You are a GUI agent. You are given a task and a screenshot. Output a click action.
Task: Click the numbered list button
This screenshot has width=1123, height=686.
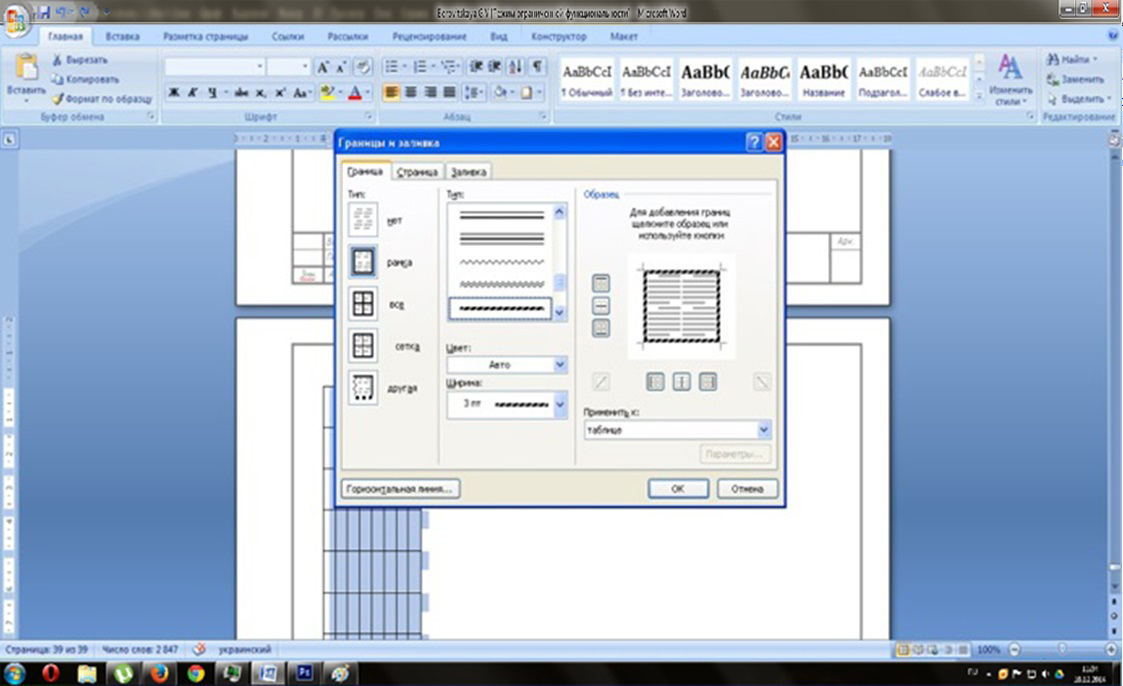(x=420, y=67)
